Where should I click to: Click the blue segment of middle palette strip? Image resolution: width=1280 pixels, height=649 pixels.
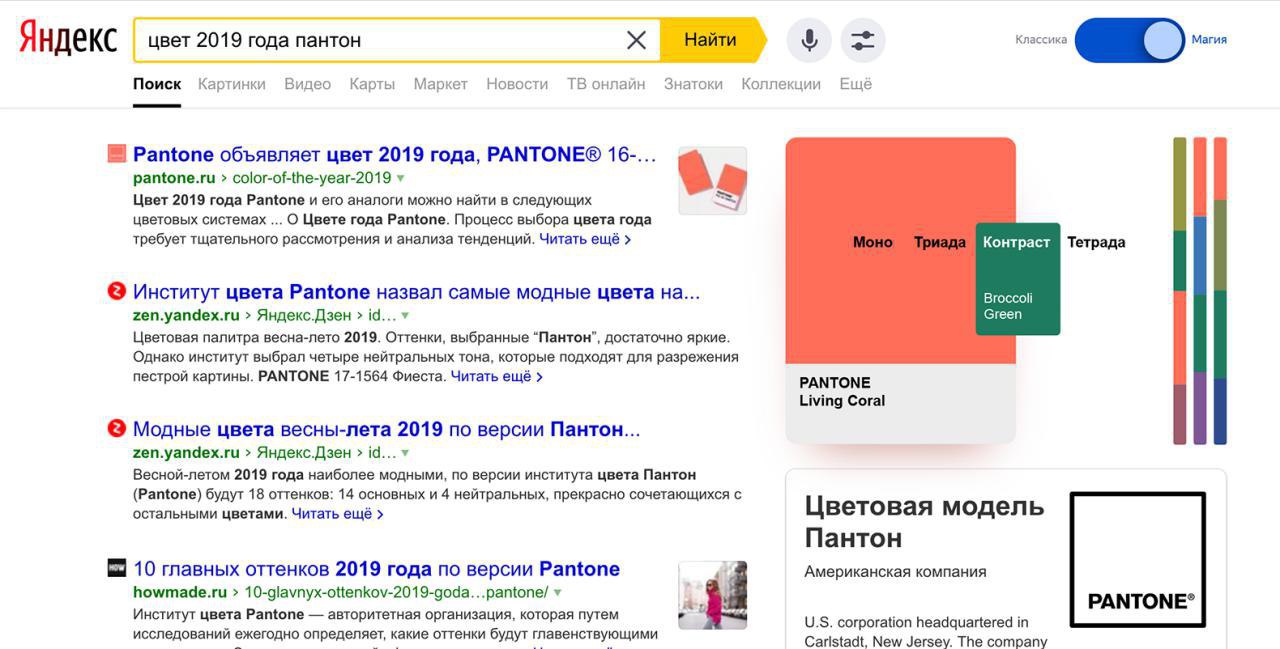tap(1200, 256)
